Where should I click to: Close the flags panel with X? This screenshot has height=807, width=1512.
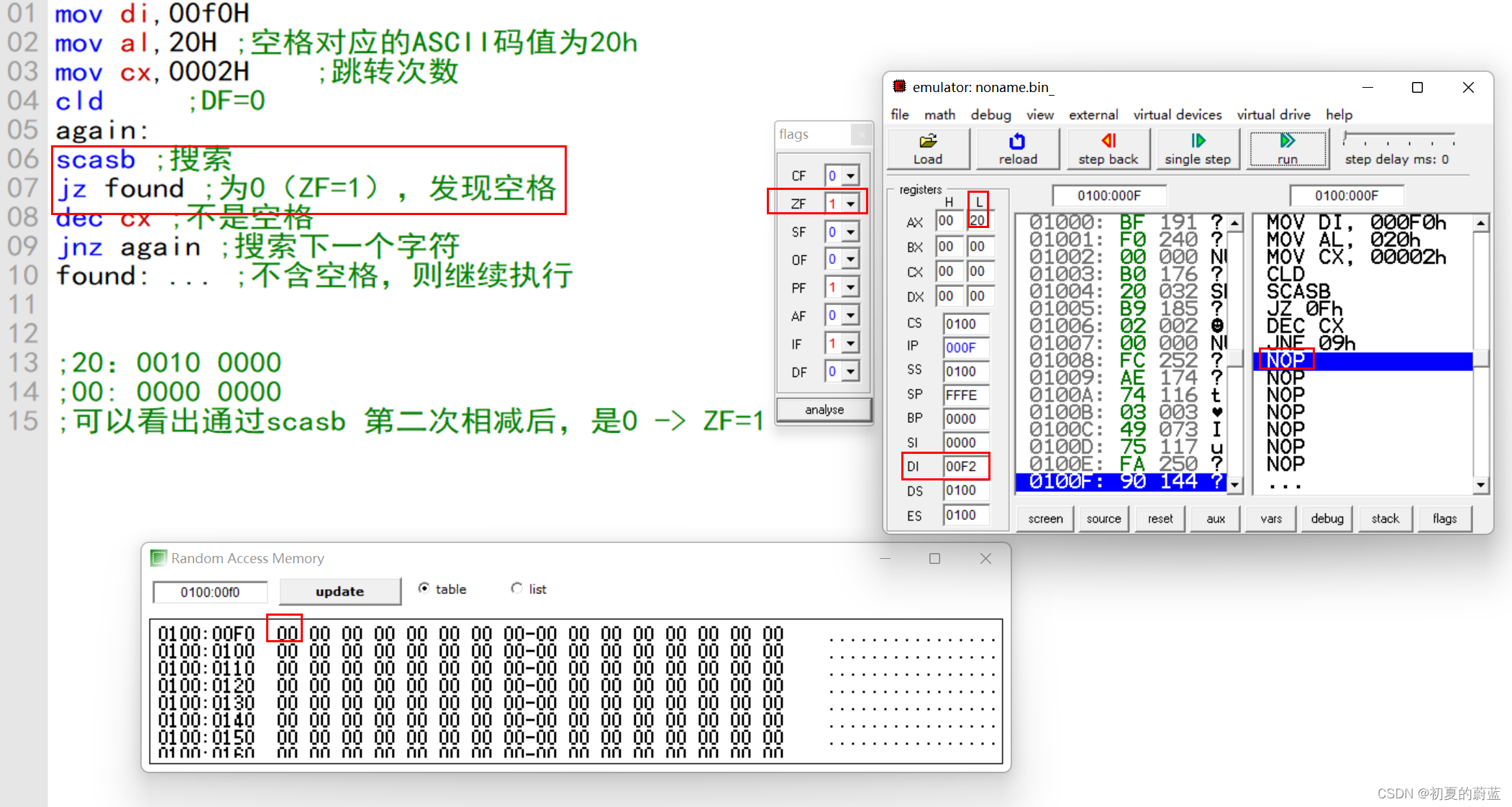(x=861, y=134)
